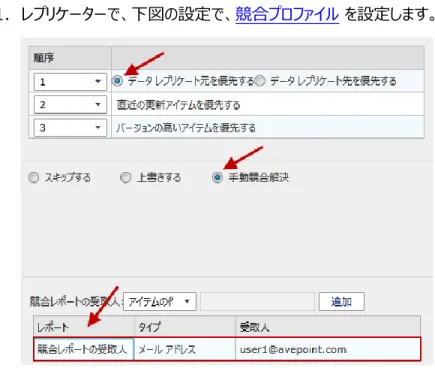Select the メール アドレス table cell

[185, 349]
